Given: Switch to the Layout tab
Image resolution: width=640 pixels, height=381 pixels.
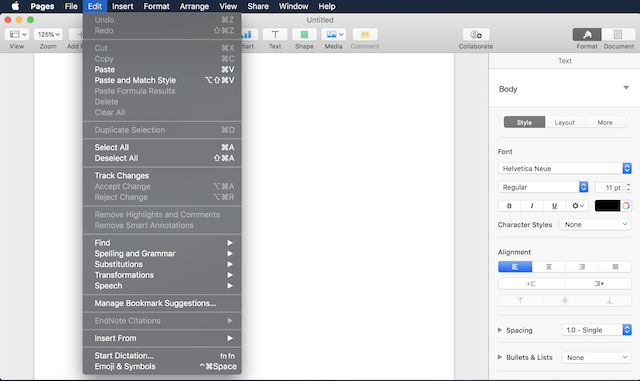Looking at the screenshot, I should point(564,122).
